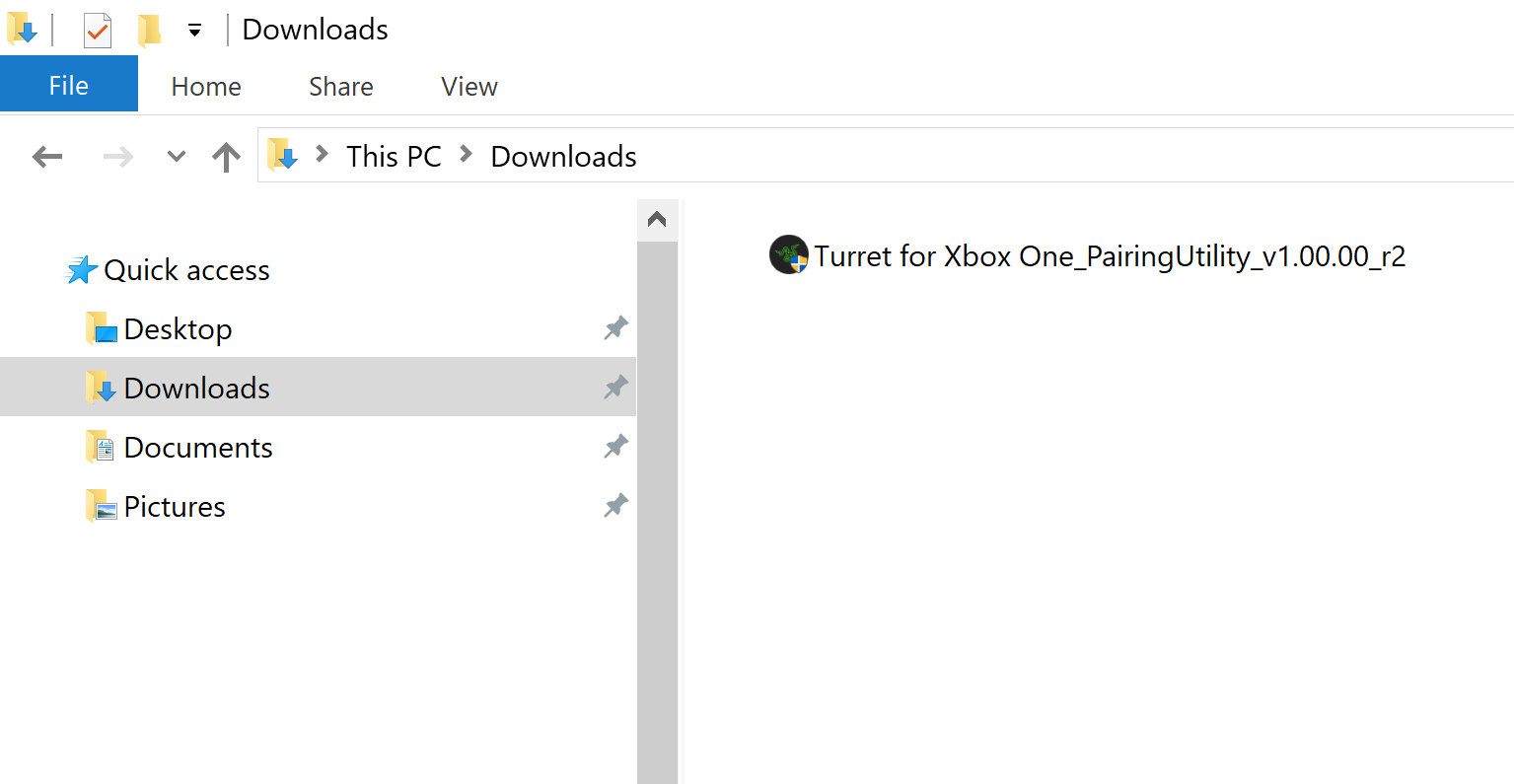Click the New Folder icon on the Quick Access Toolbar
Viewport: 1514px width, 784px height.
coord(150,29)
